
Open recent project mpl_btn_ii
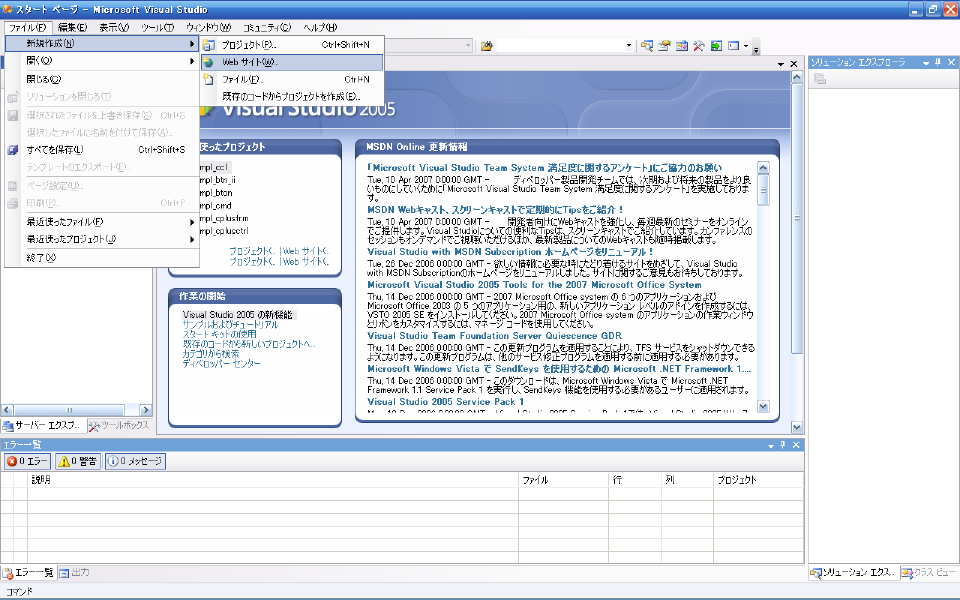pos(217,180)
